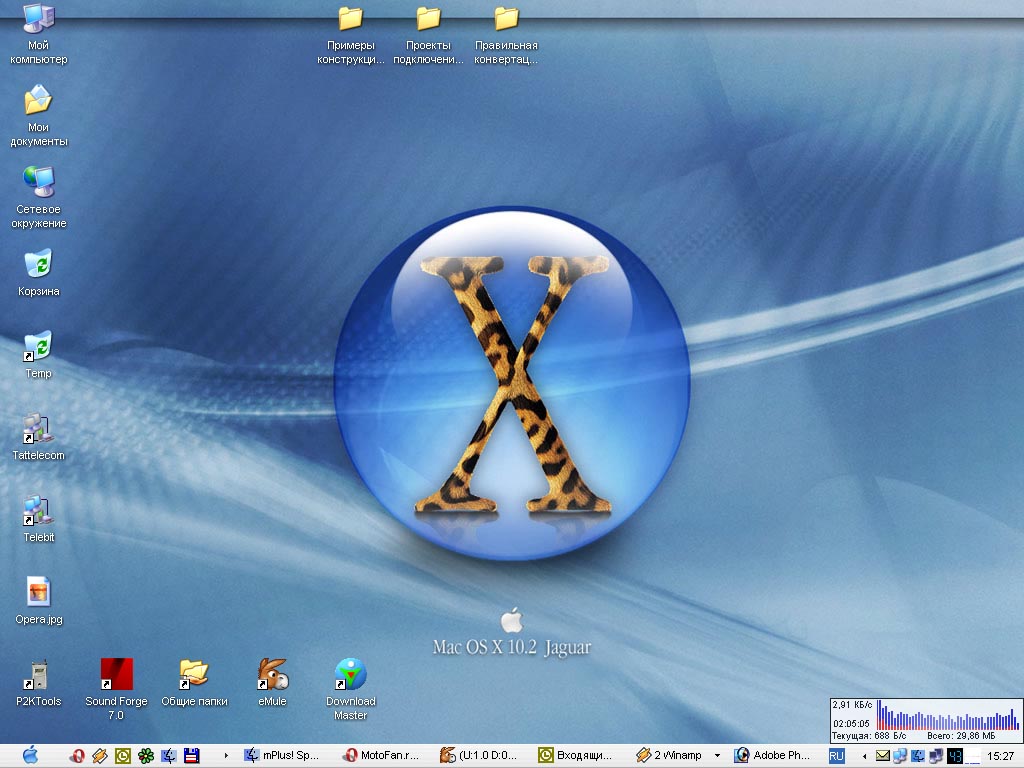Click the Finder face quick launch icon

pyautogui.click(x=168, y=756)
